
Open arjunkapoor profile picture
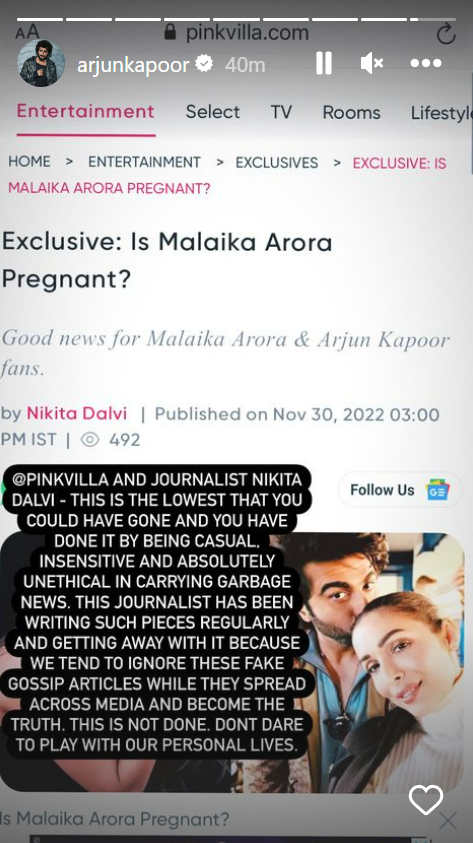coord(41,63)
